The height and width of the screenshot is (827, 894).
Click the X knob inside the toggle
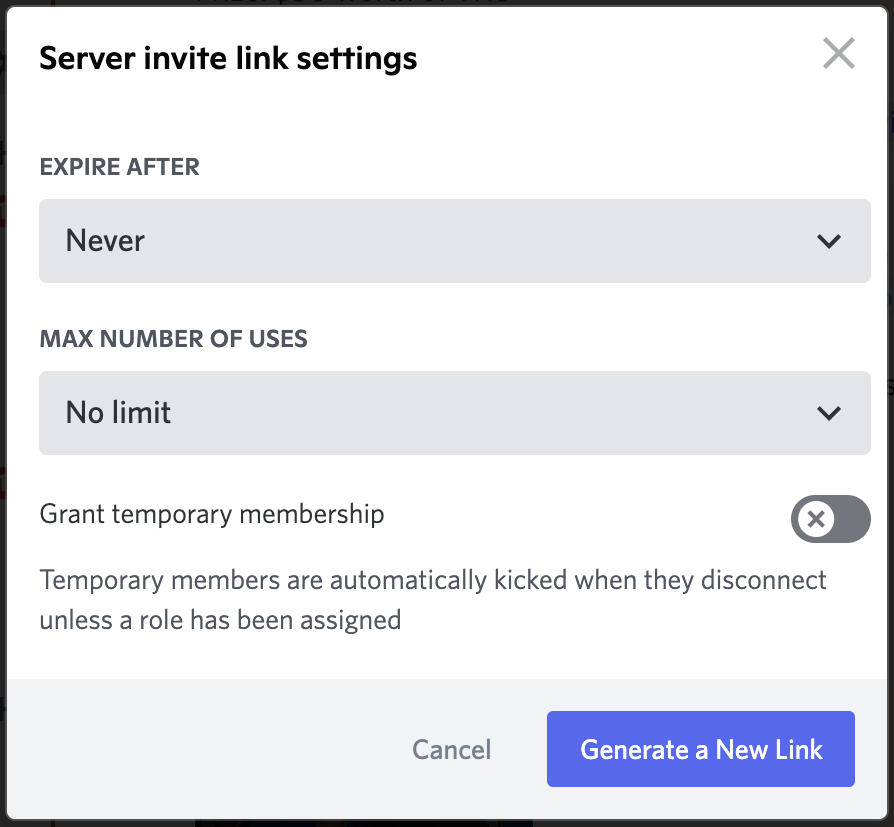[x=816, y=519]
